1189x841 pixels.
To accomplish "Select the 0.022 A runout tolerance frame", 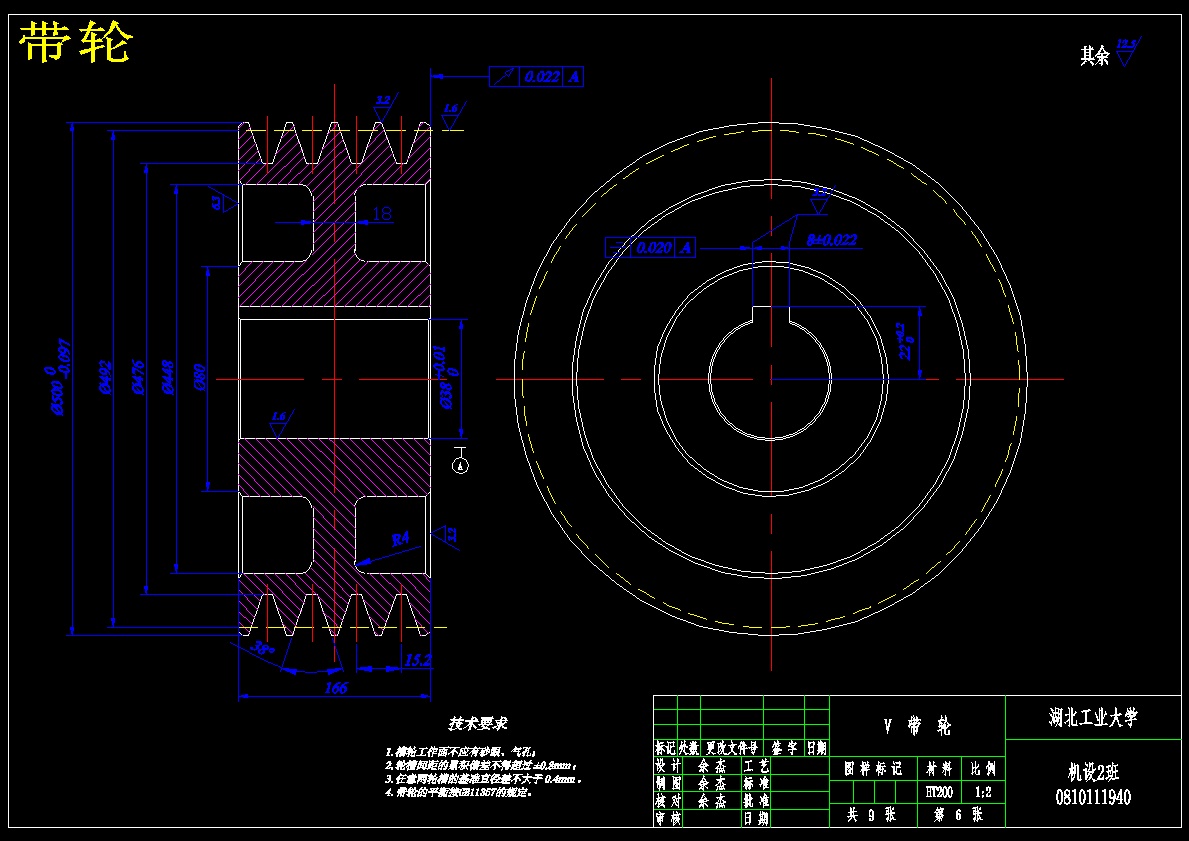I will coord(536,77).
